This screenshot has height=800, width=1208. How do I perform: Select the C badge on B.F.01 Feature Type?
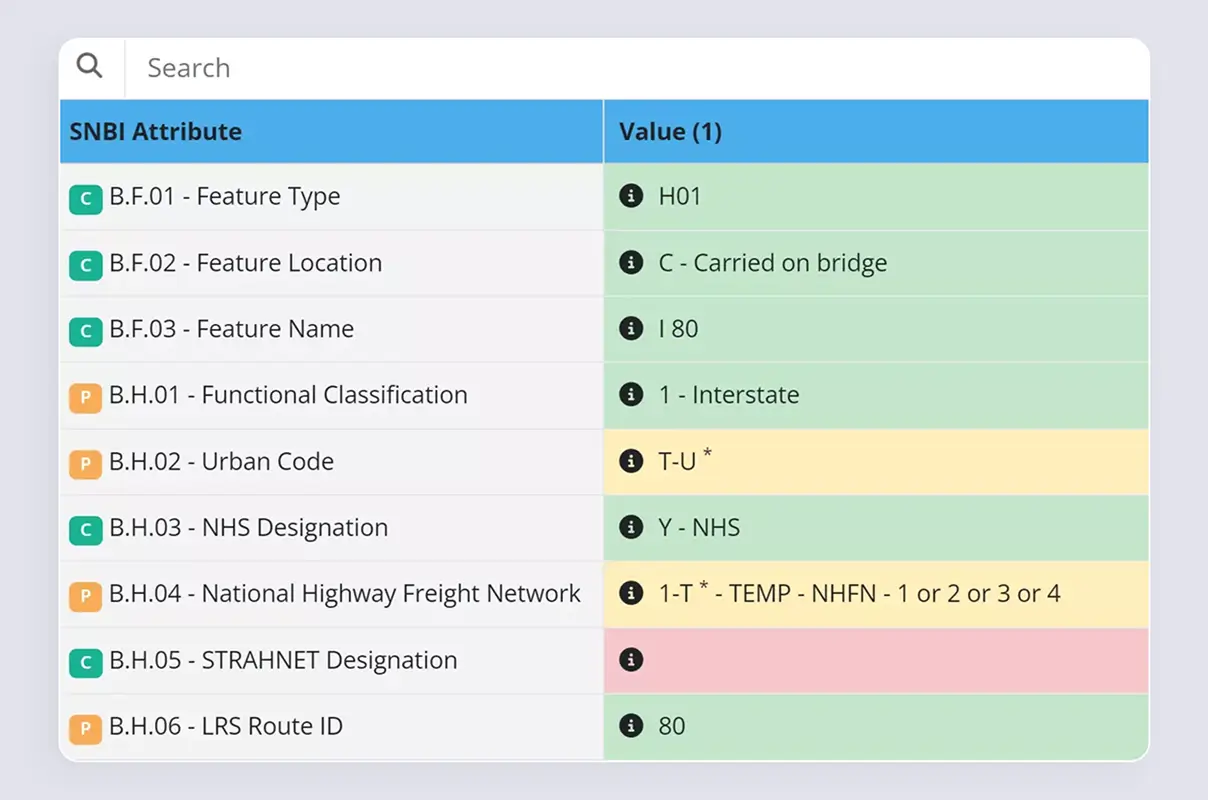click(x=85, y=199)
